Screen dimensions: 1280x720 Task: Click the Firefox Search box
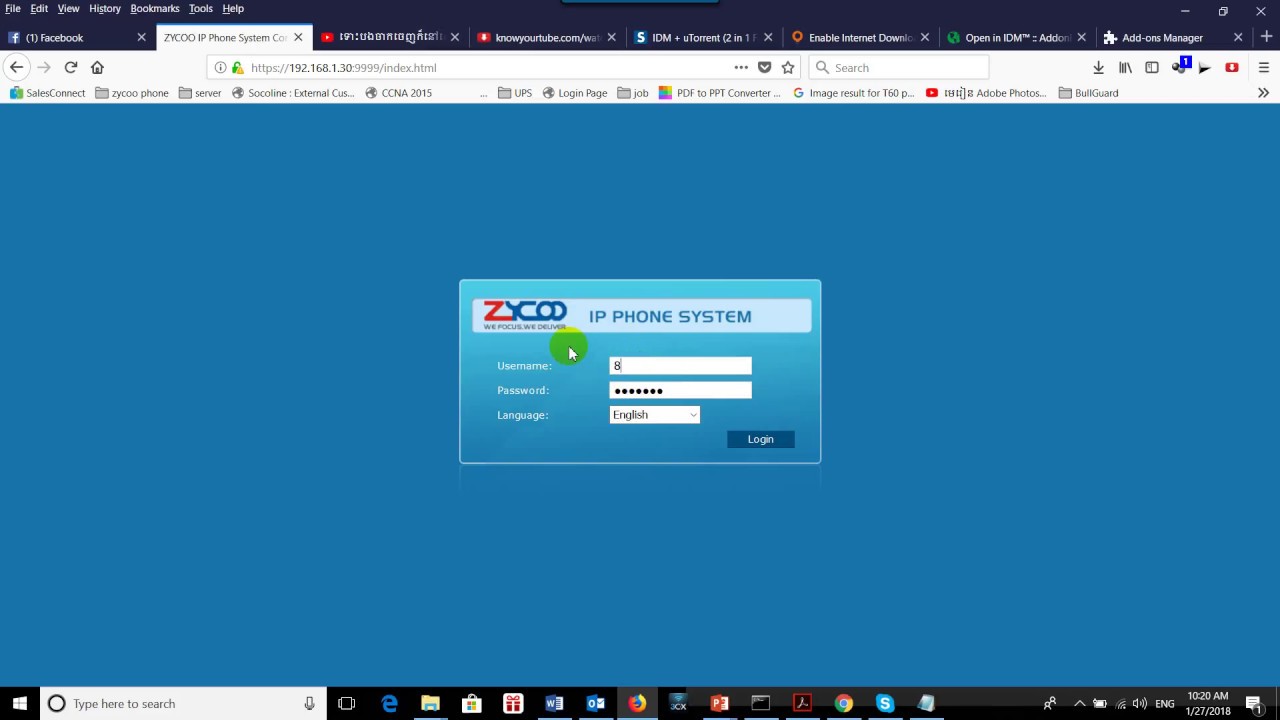point(898,67)
